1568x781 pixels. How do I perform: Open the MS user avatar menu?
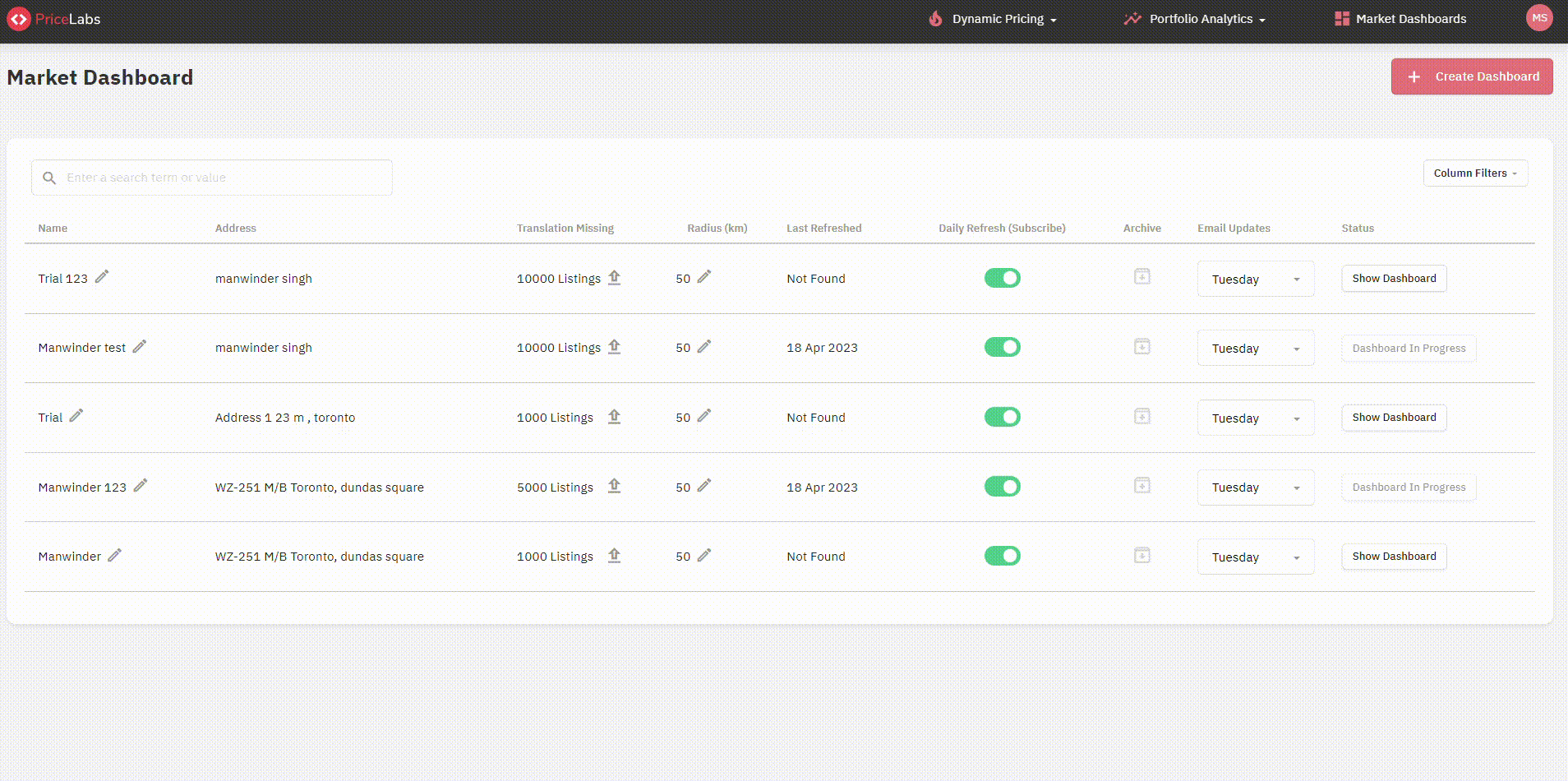(x=1539, y=18)
